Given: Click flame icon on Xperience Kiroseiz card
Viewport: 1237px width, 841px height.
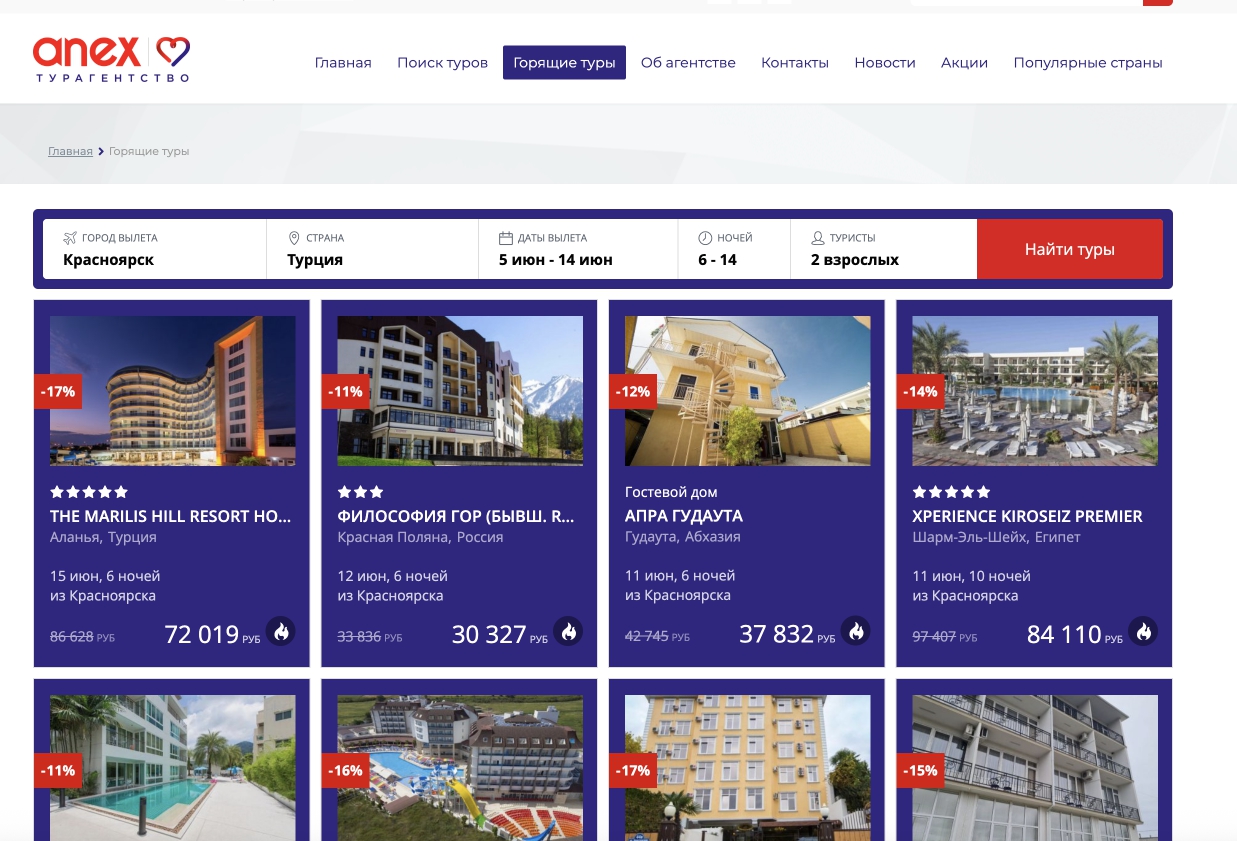Looking at the screenshot, I should pos(1143,631).
